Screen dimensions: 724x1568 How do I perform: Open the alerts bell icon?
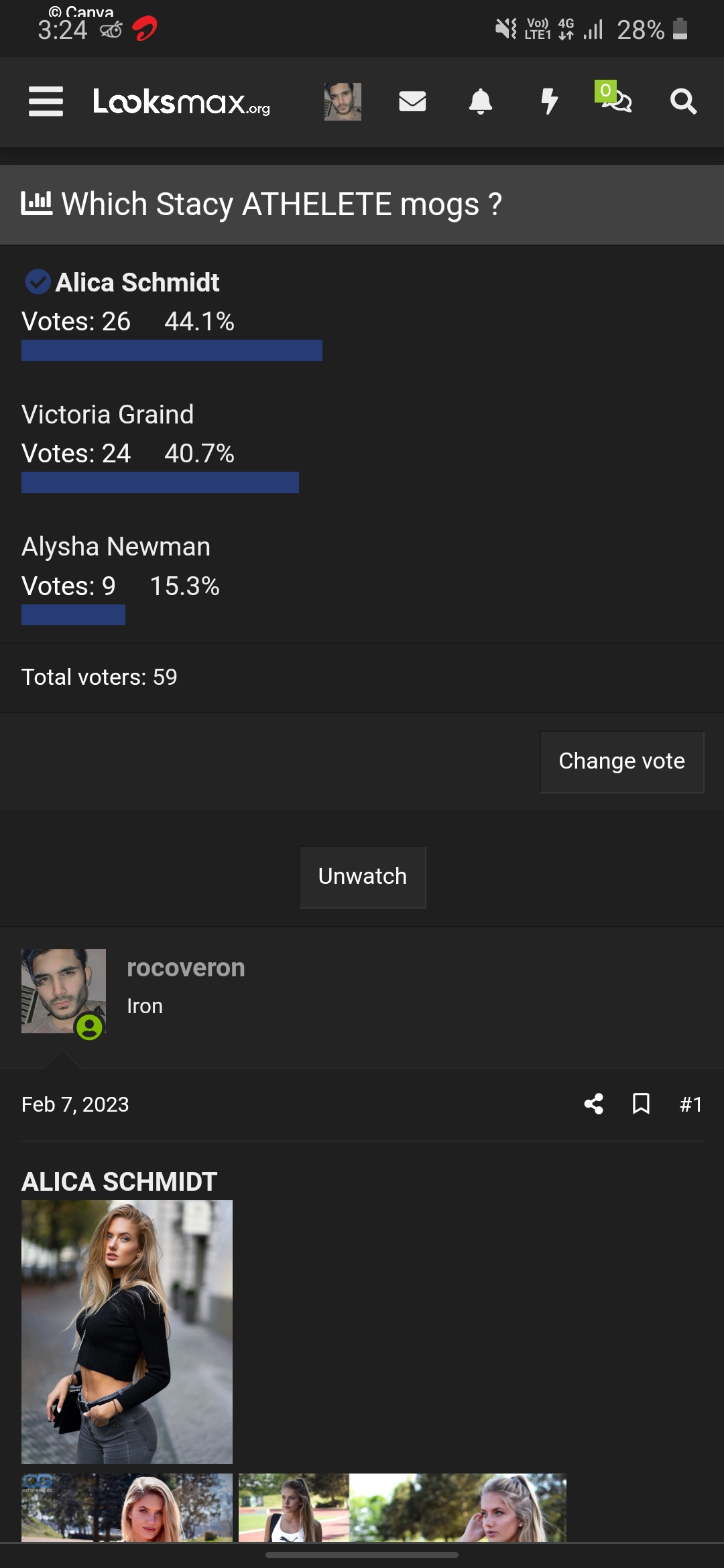coord(481,102)
